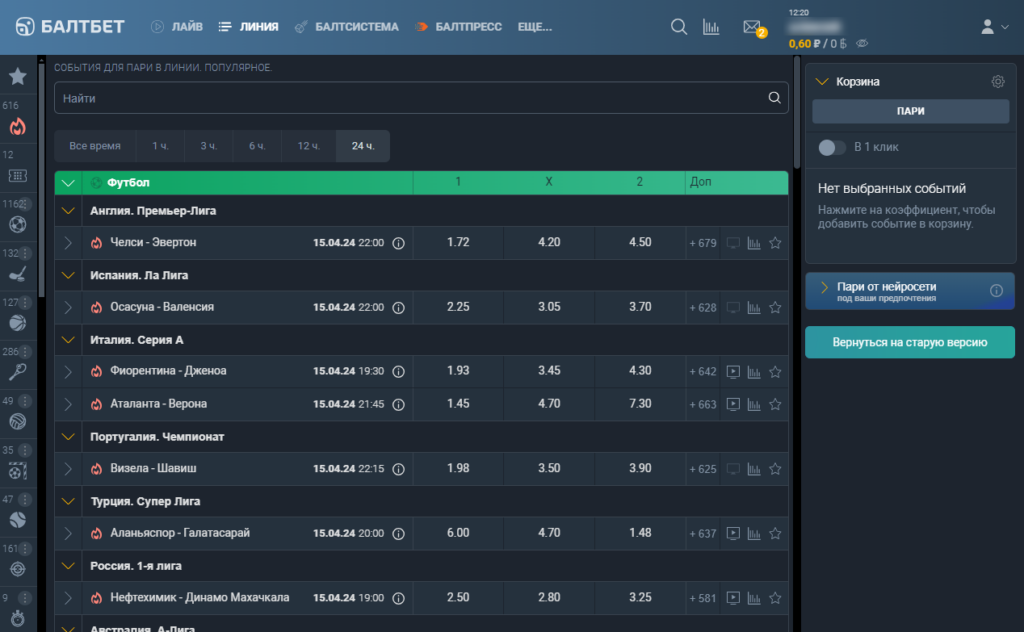Select odds 1.45 on Аталанта win
1024x632 pixels.
pos(458,403)
